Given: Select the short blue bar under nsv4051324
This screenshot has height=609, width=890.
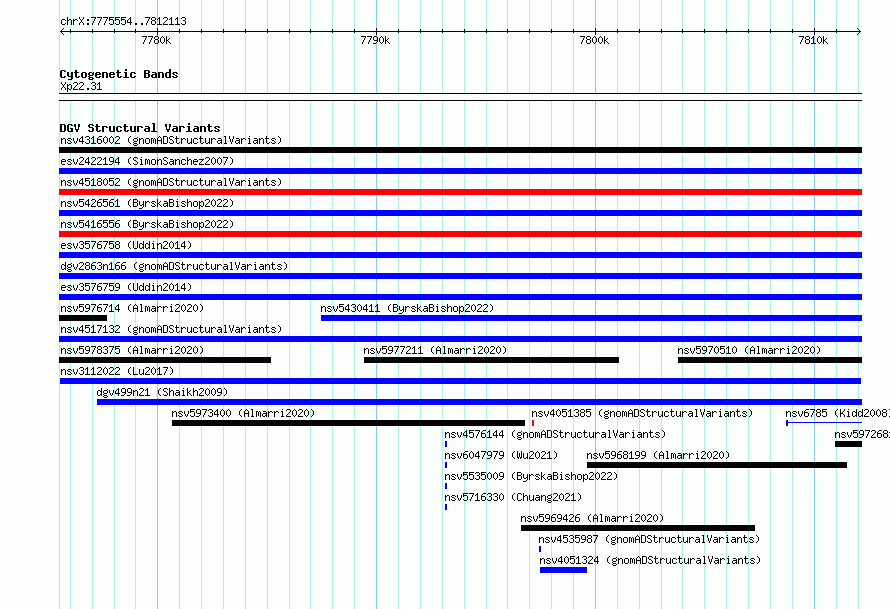Looking at the screenshot, I should coord(564,570).
